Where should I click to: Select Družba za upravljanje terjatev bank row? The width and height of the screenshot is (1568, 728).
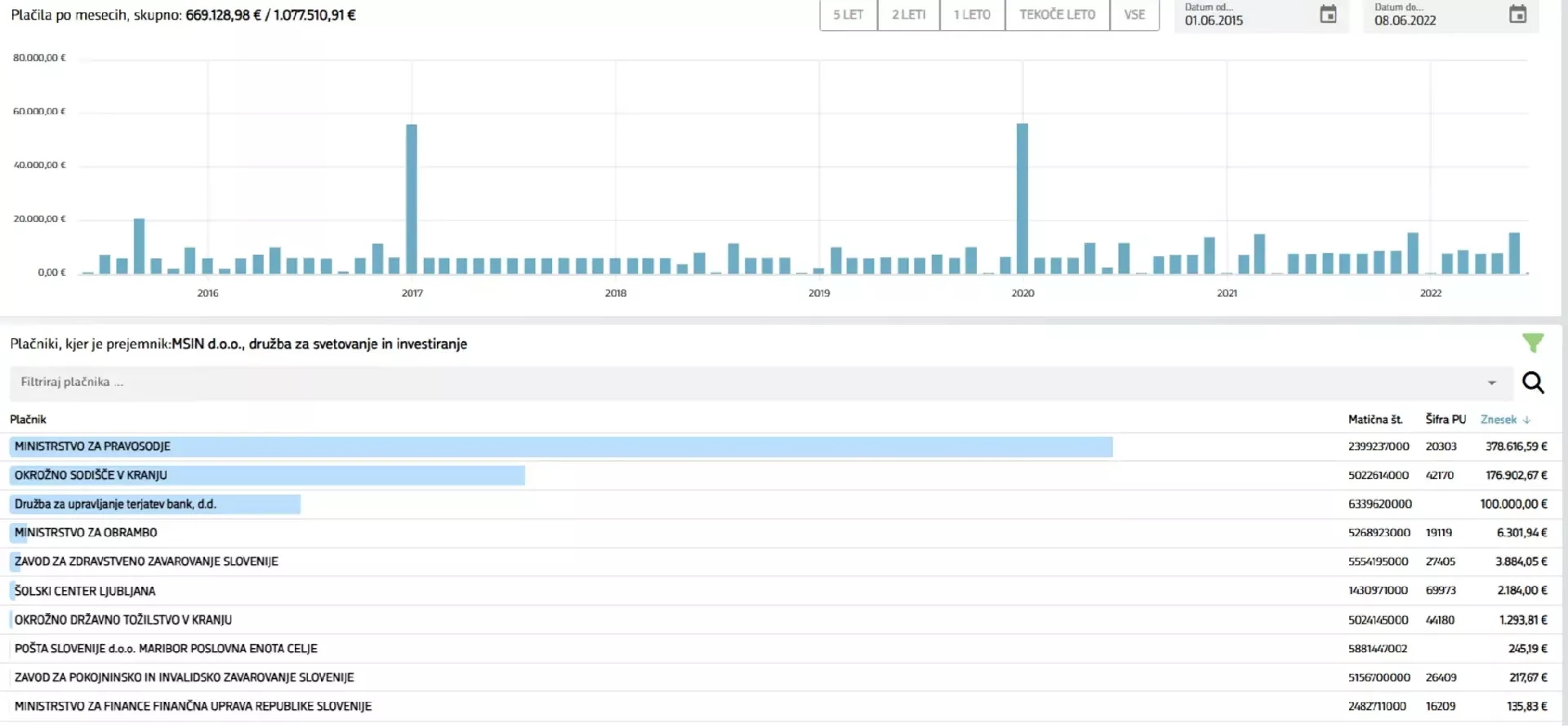click(x=115, y=504)
